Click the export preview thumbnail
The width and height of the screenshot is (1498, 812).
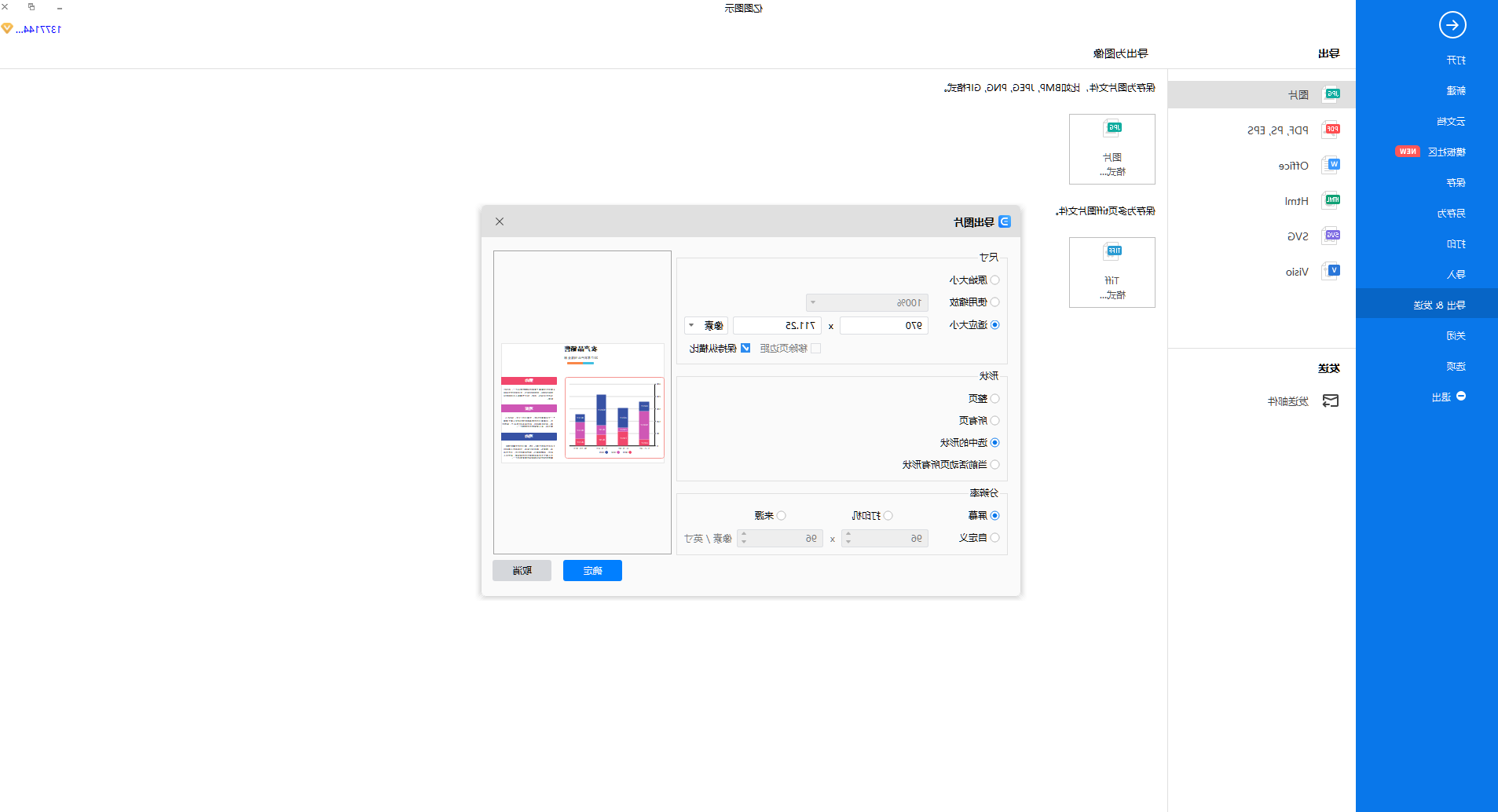[583, 403]
